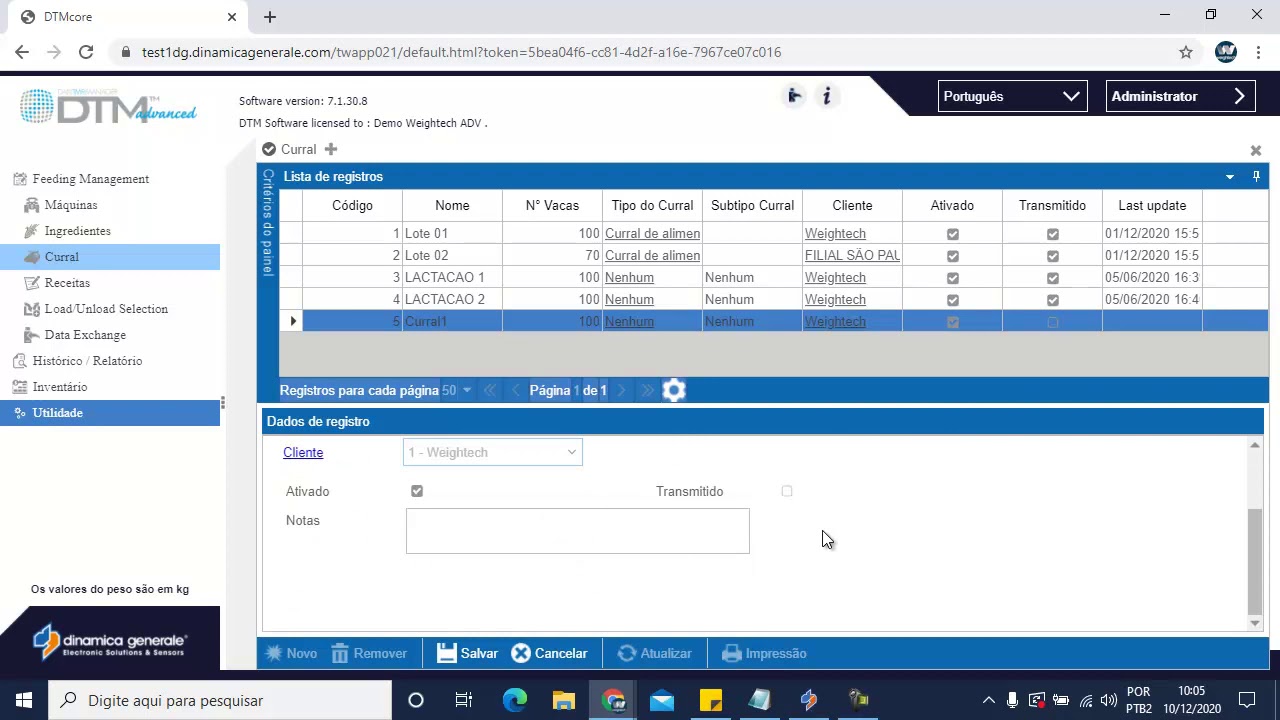This screenshot has height=720, width=1280.
Task: Close the Curral panel with X icon
Action: coord(1256,150)
